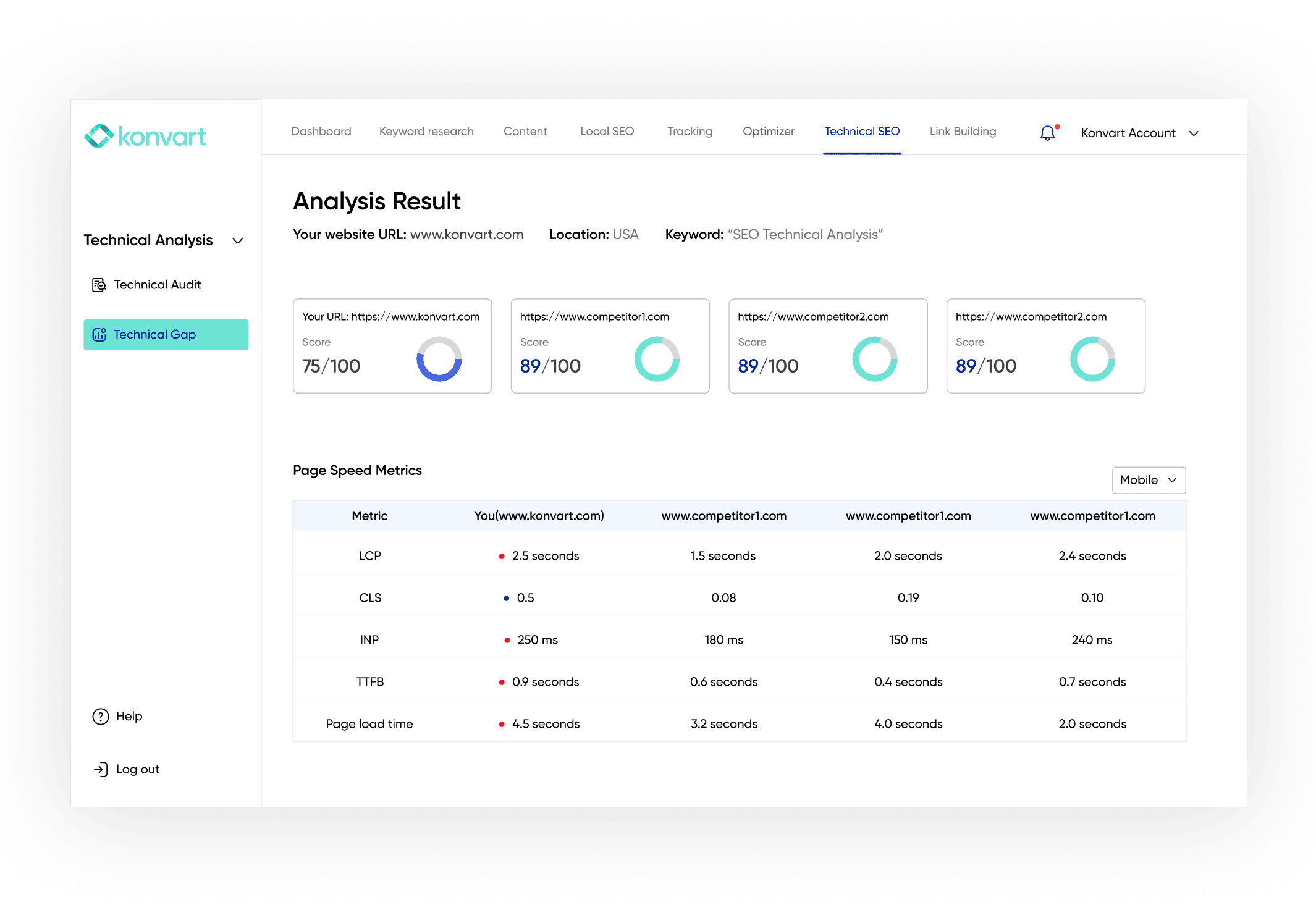Open the Mobile device dropdown
This screenshot has height=918, width=1316.
pos(1148,480)
